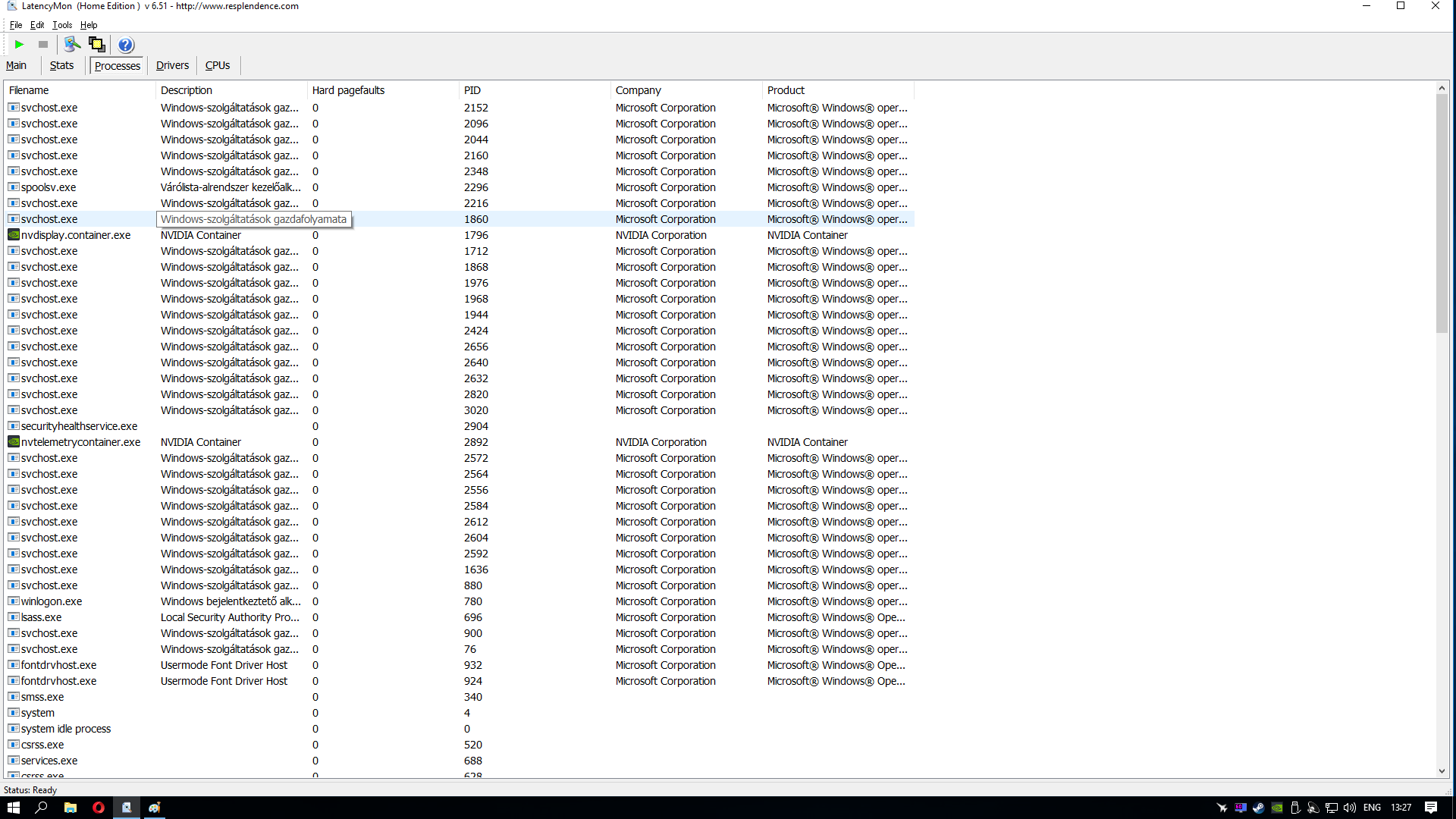The height and width of the screenshot is (819, 1456).
Task: Click the lsass.exe row icon
Action: click(14, 617)
